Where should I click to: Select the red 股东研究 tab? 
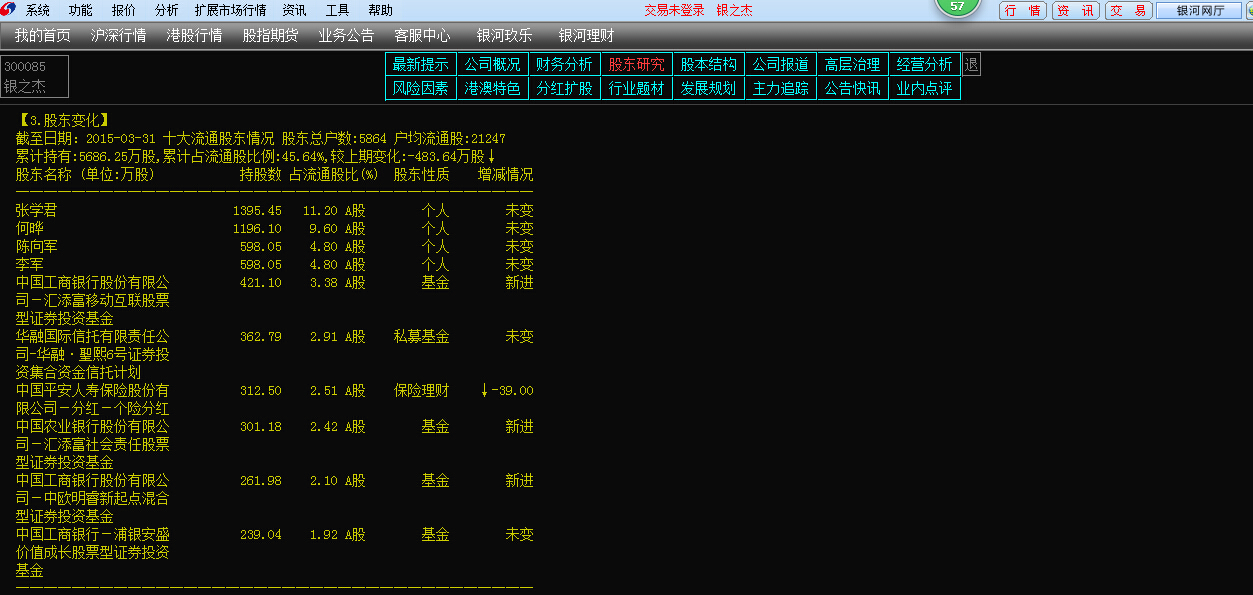(637, 64)
